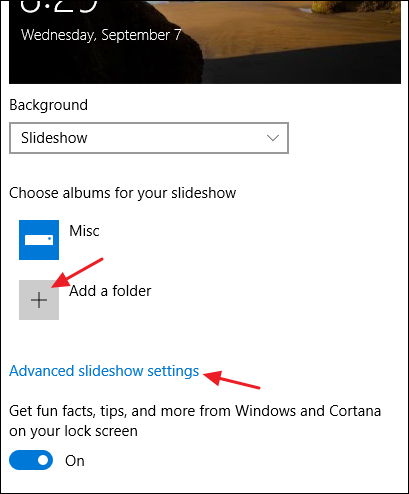Open Advanced slideshow settings link
This screenshot has width=409, height=494.
pos(104,371)
